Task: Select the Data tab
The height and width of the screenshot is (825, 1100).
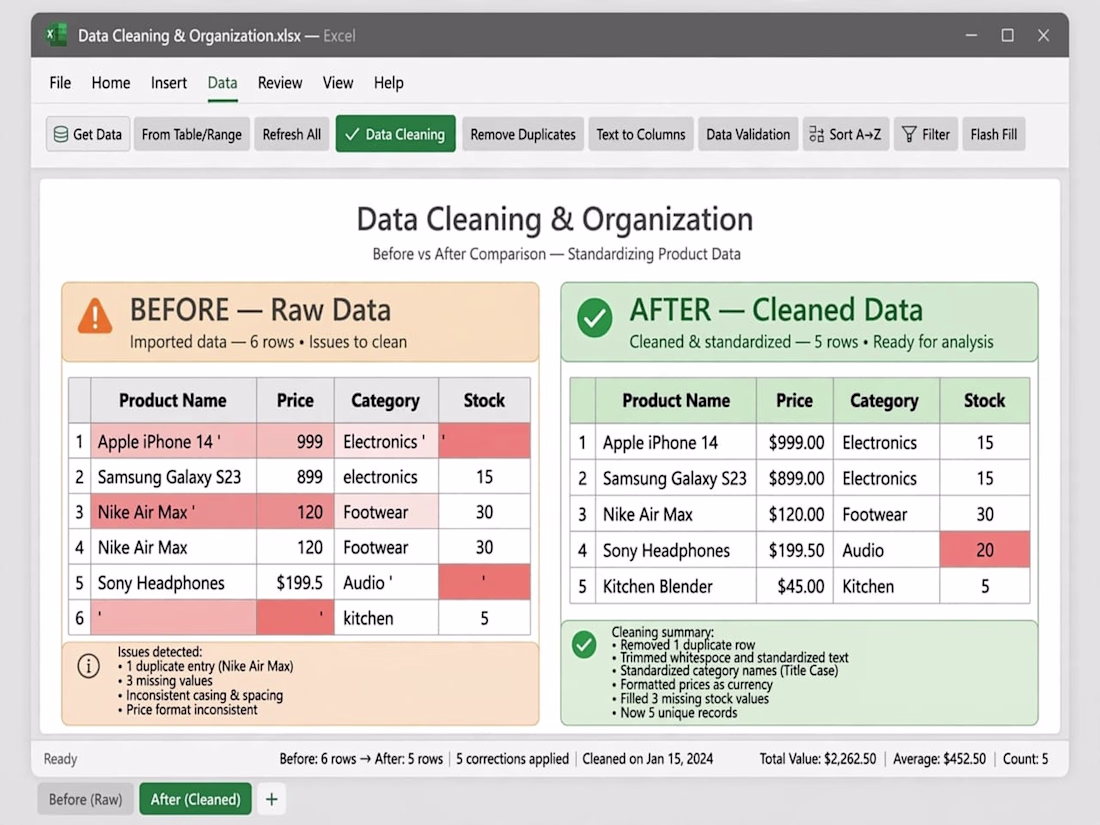Action: [x=222, y=83]
